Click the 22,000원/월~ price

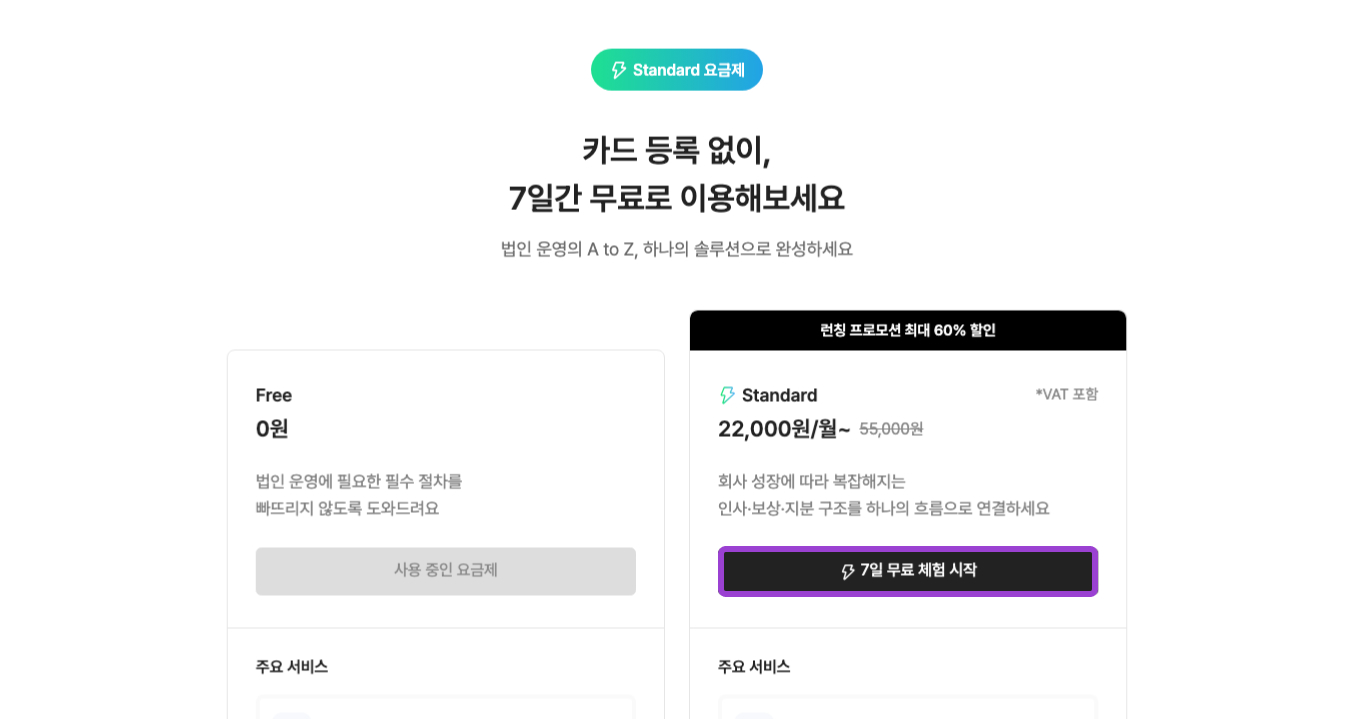click(x=784, y=429)
